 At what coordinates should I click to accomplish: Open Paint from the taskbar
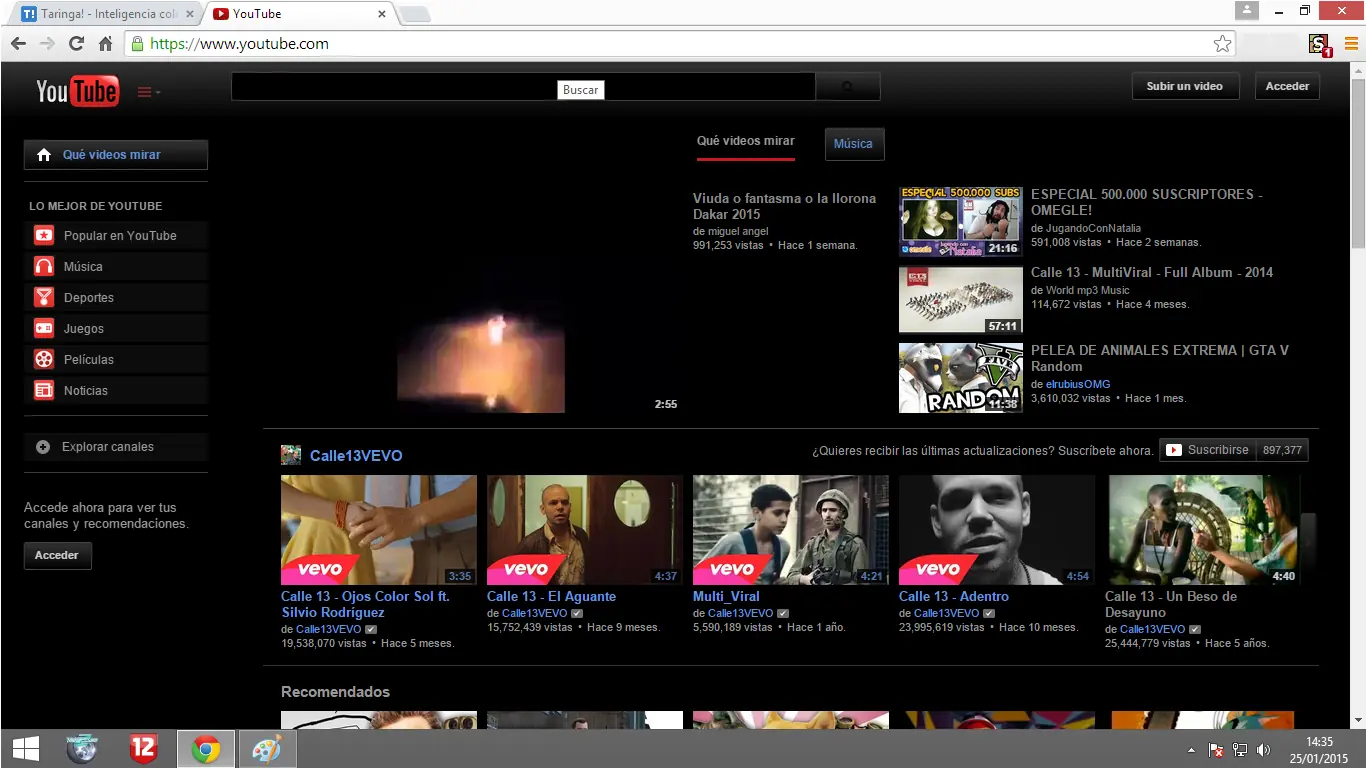tap(266, 748)
